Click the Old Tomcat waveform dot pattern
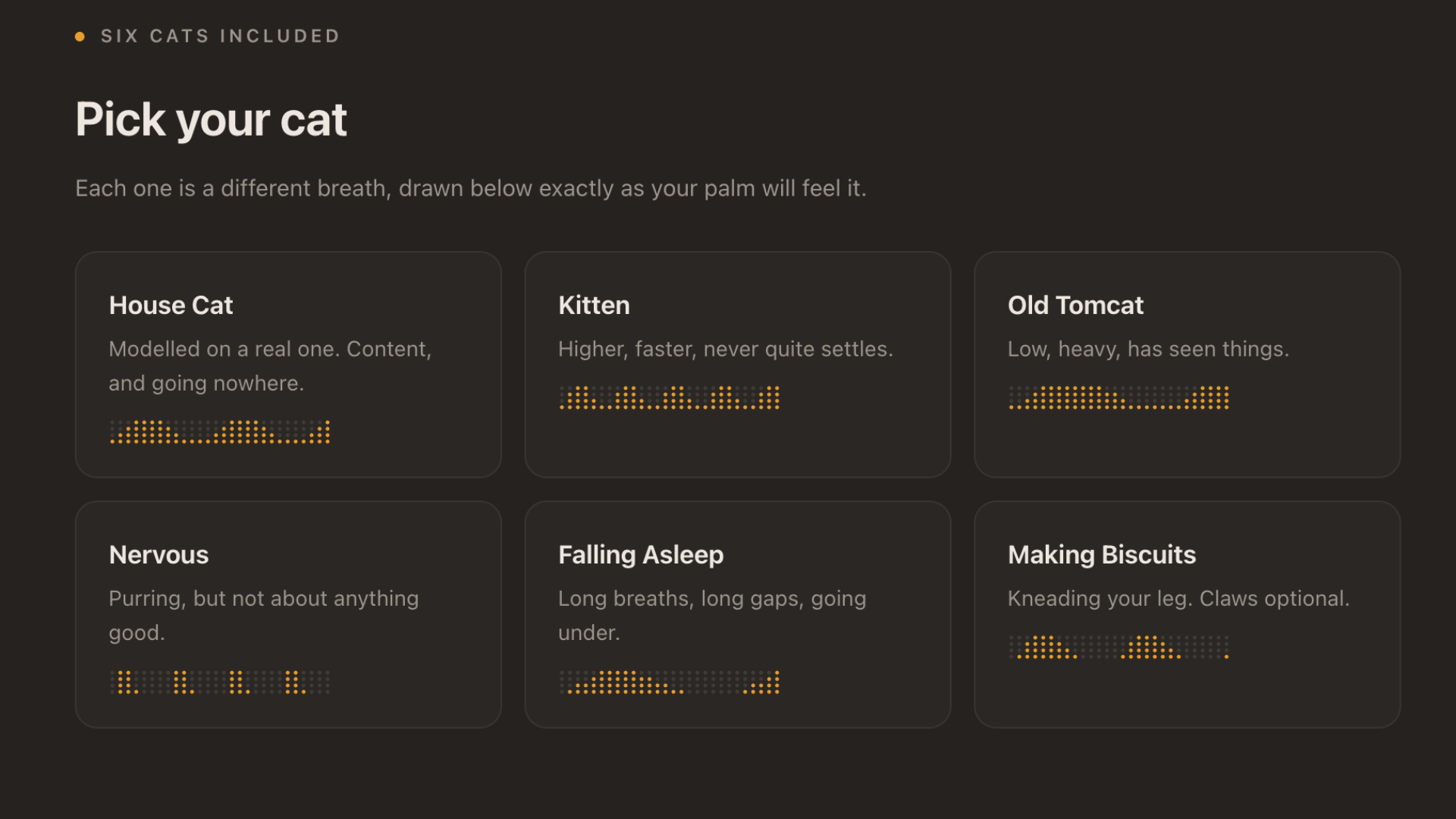This screenshot has width=1456, height=819. click(1119, 397)
